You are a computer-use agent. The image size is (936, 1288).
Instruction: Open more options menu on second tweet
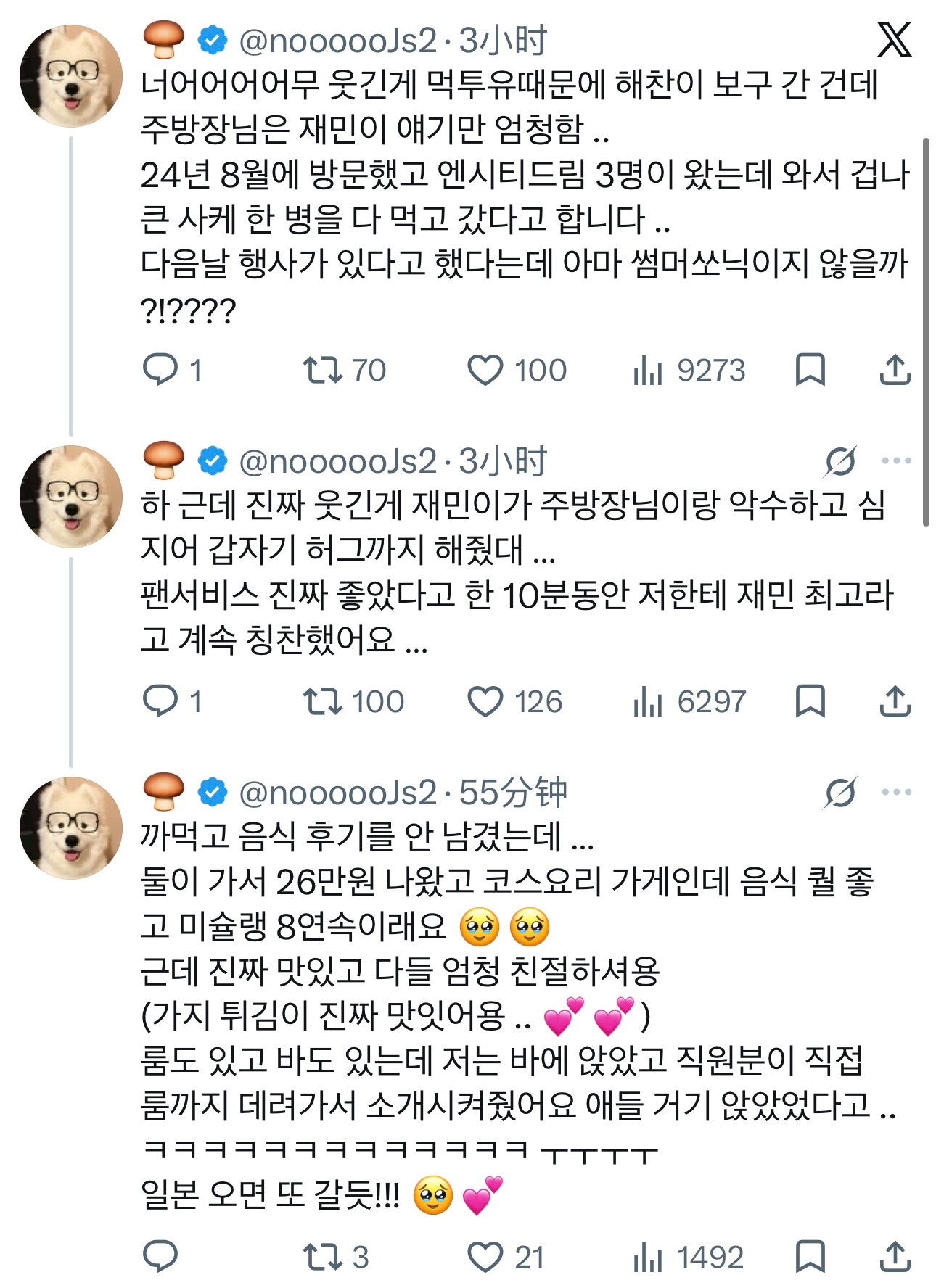pos(897,461)
